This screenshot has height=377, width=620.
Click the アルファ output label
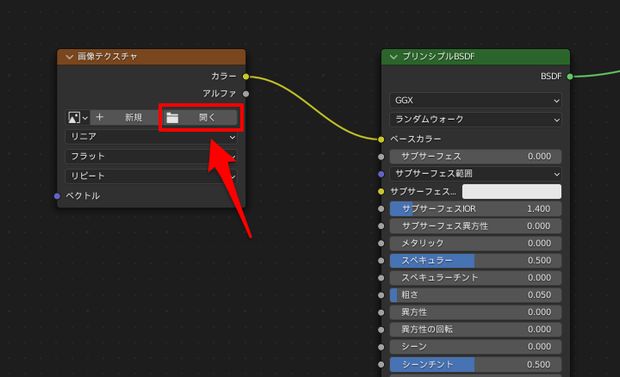(x=219, y=94)
